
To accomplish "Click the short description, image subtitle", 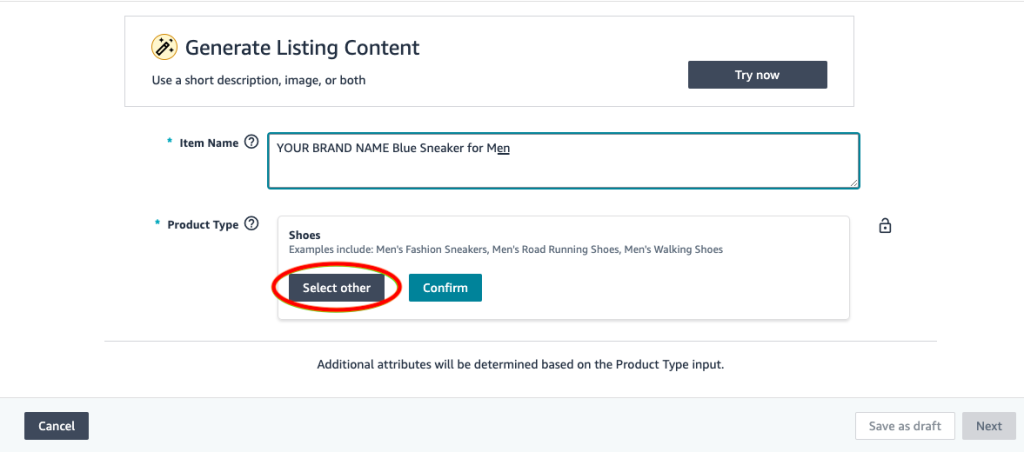I will tap(258, 80).
